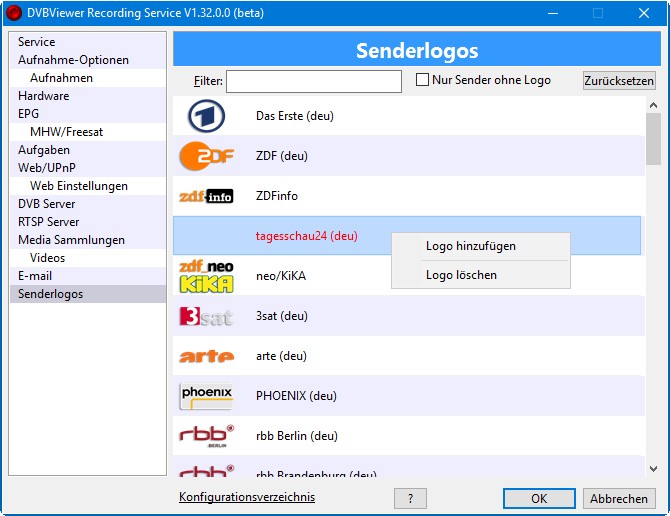Viewport: 670px width, 516px height.
Task: Click the ZDF orange logo
Action: [x=207, y=156]
